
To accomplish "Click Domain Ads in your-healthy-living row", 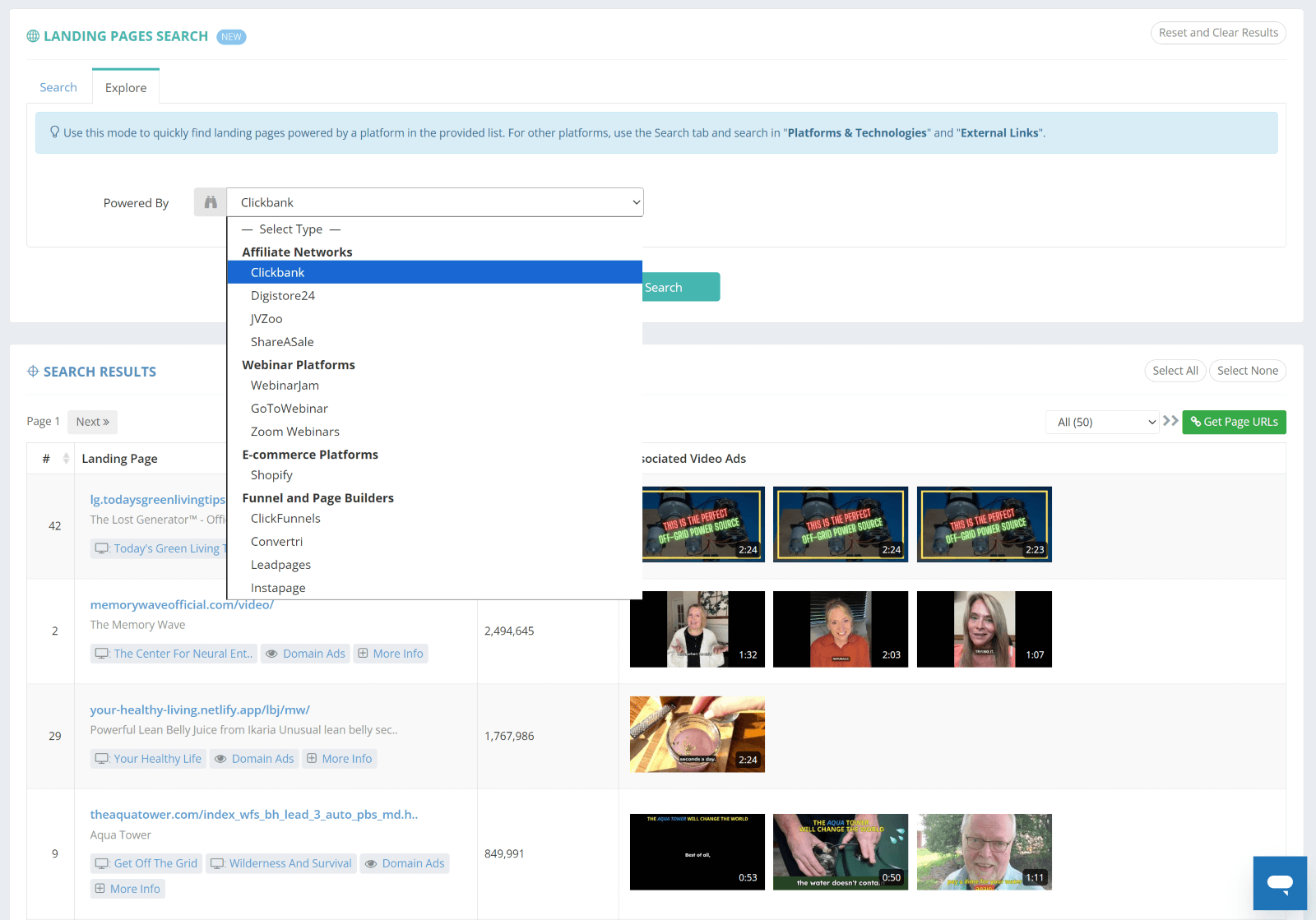I will click(x=254, y=759).
